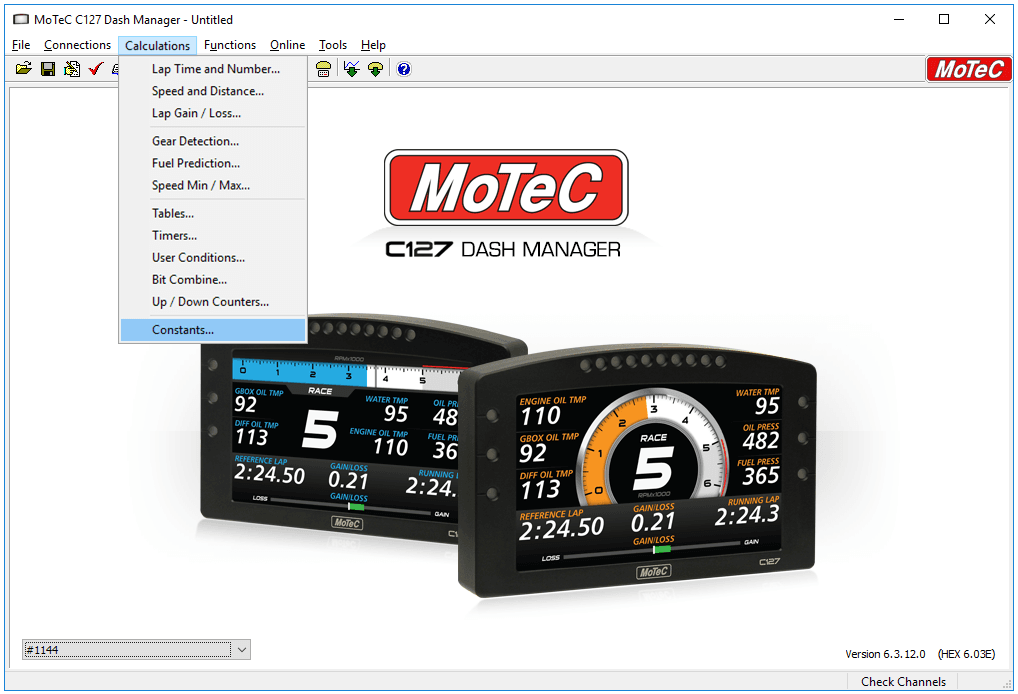
Task: Open User Conditions... entry
Action: point(213,257)
